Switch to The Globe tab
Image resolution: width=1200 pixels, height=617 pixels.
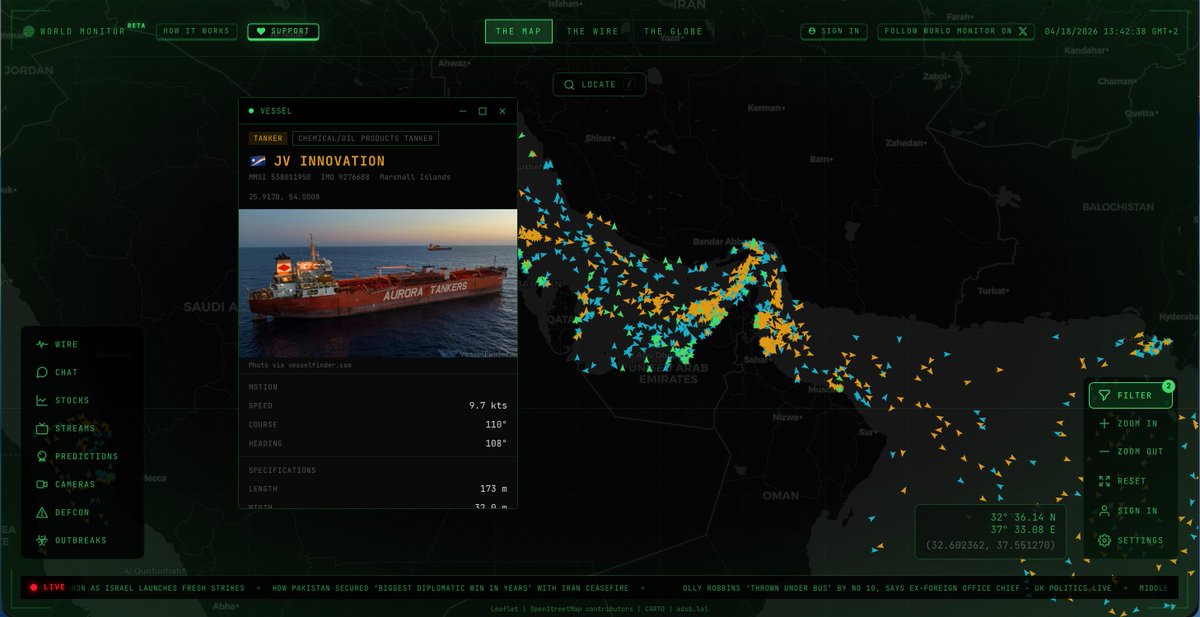672,31
